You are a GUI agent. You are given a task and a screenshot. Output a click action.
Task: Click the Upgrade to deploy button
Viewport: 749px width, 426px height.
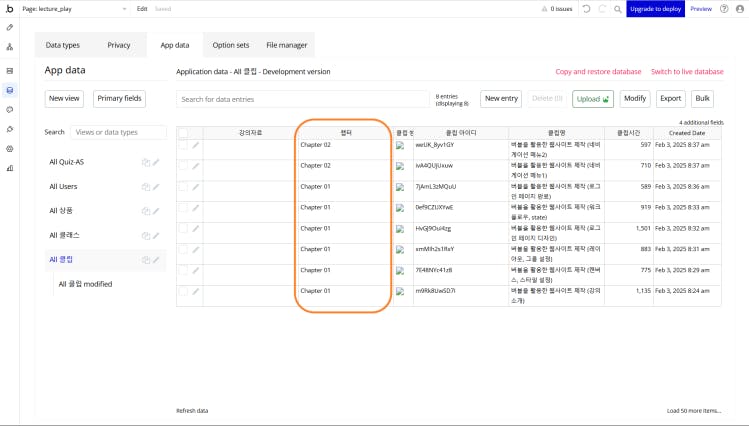(655, 9)
